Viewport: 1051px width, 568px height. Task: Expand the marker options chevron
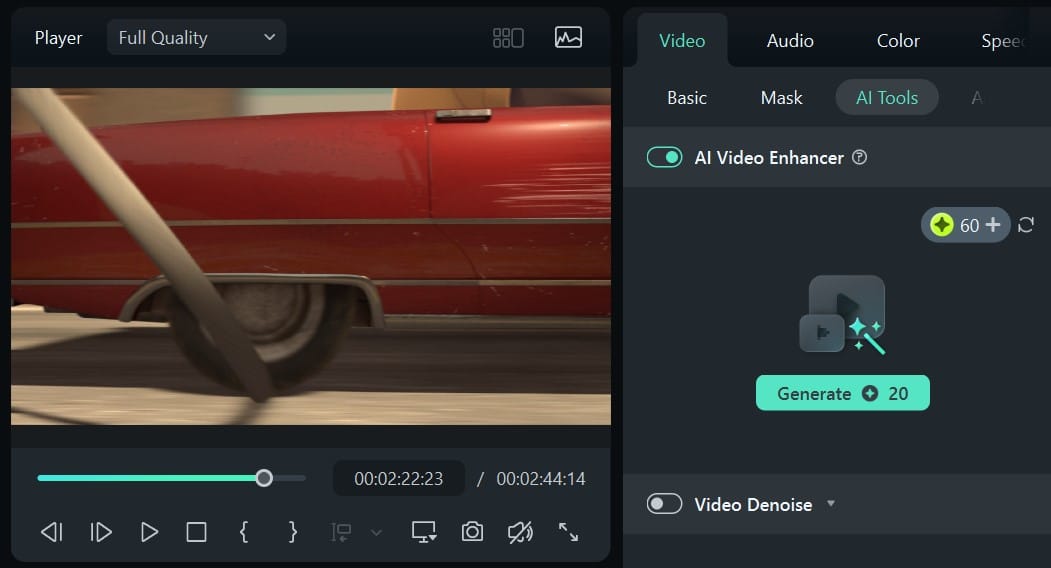tap(376, 533)
